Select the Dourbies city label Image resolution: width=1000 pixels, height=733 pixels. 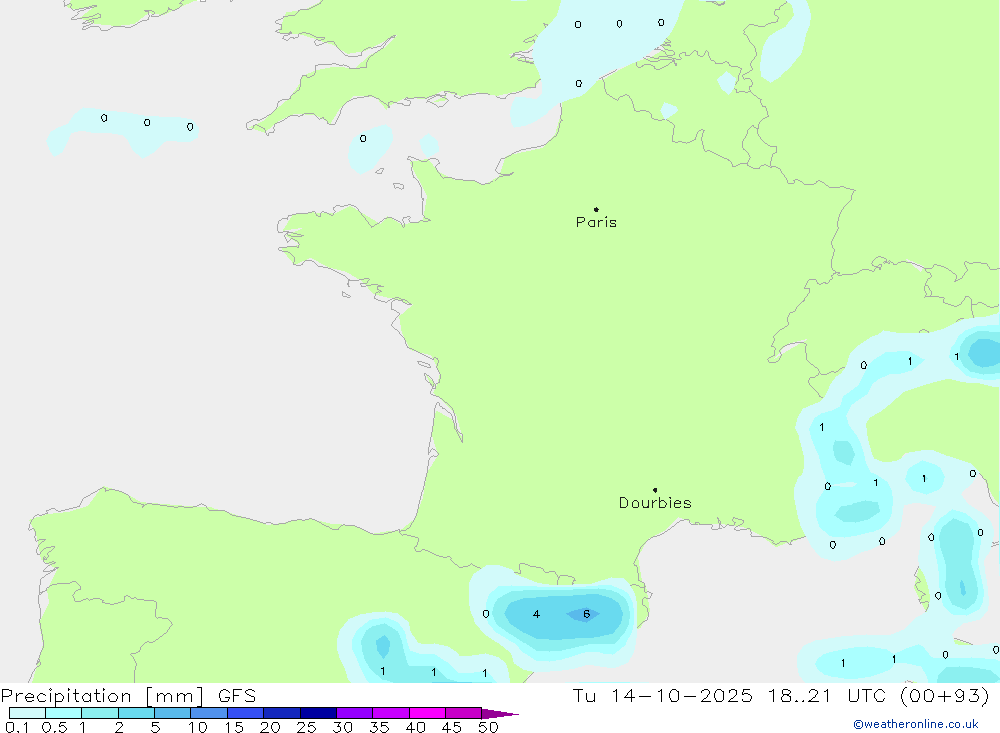pos(655,503)
